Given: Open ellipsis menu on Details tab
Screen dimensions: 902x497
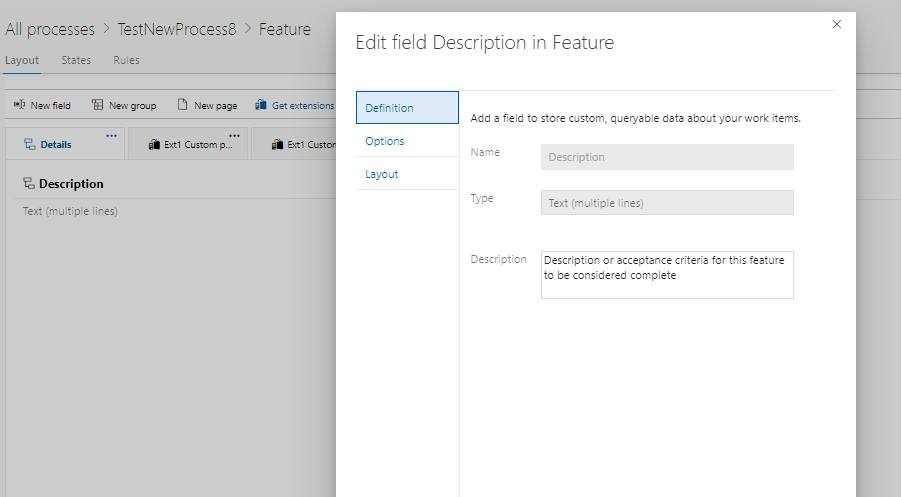Looking at the screenshot, I should (112, 136).
